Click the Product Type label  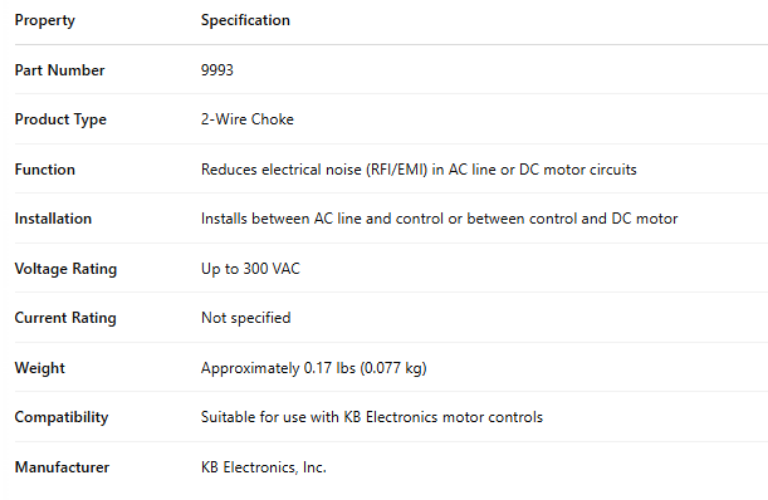coord(60,120)
